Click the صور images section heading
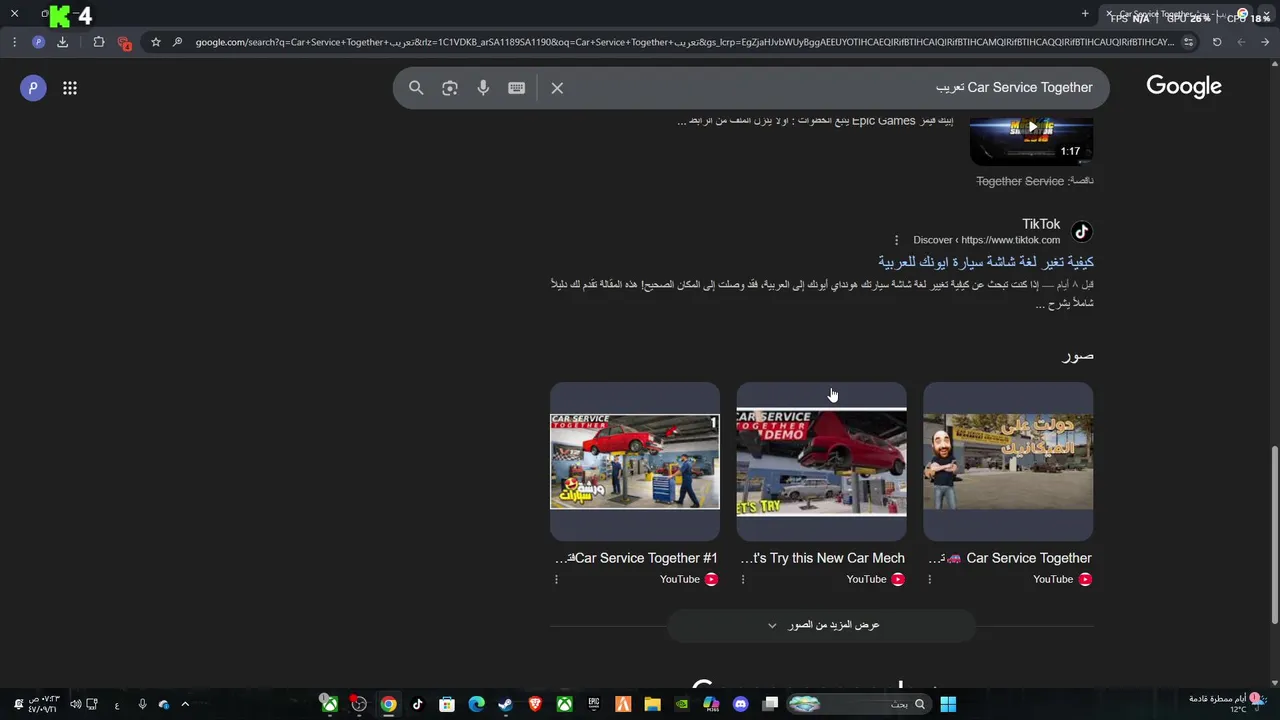The width and height of the screenshot is (1280, 720). coord(1078,356)
